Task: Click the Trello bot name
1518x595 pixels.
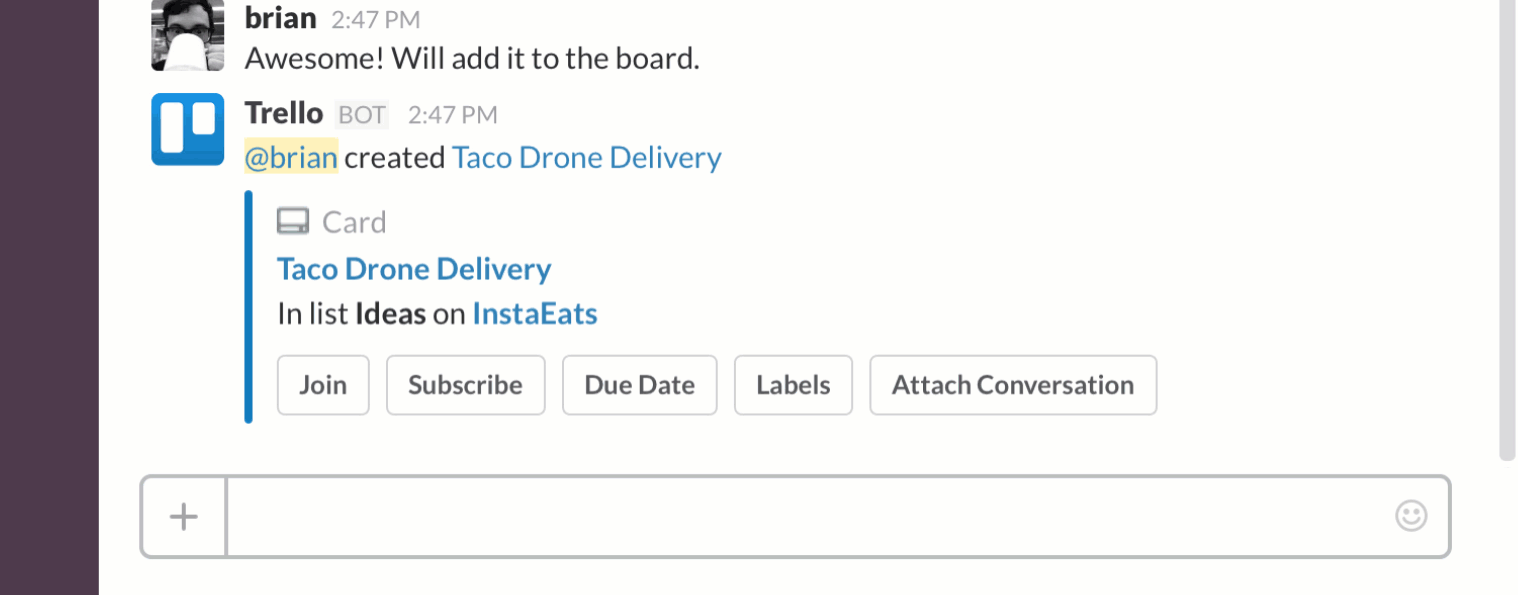Action: [284, 113]
